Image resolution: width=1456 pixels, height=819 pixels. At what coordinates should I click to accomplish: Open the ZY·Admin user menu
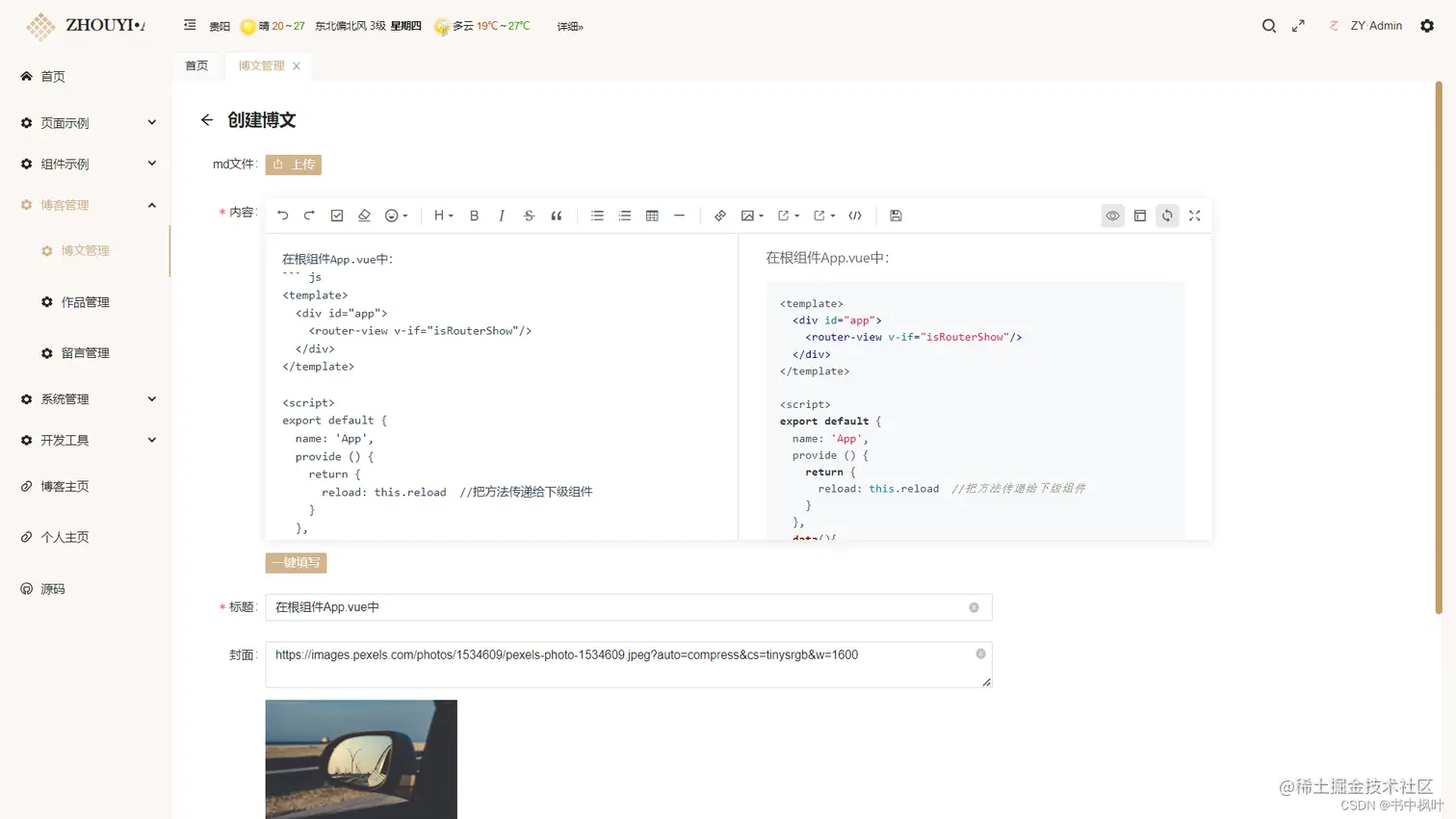pos(1365,26)
